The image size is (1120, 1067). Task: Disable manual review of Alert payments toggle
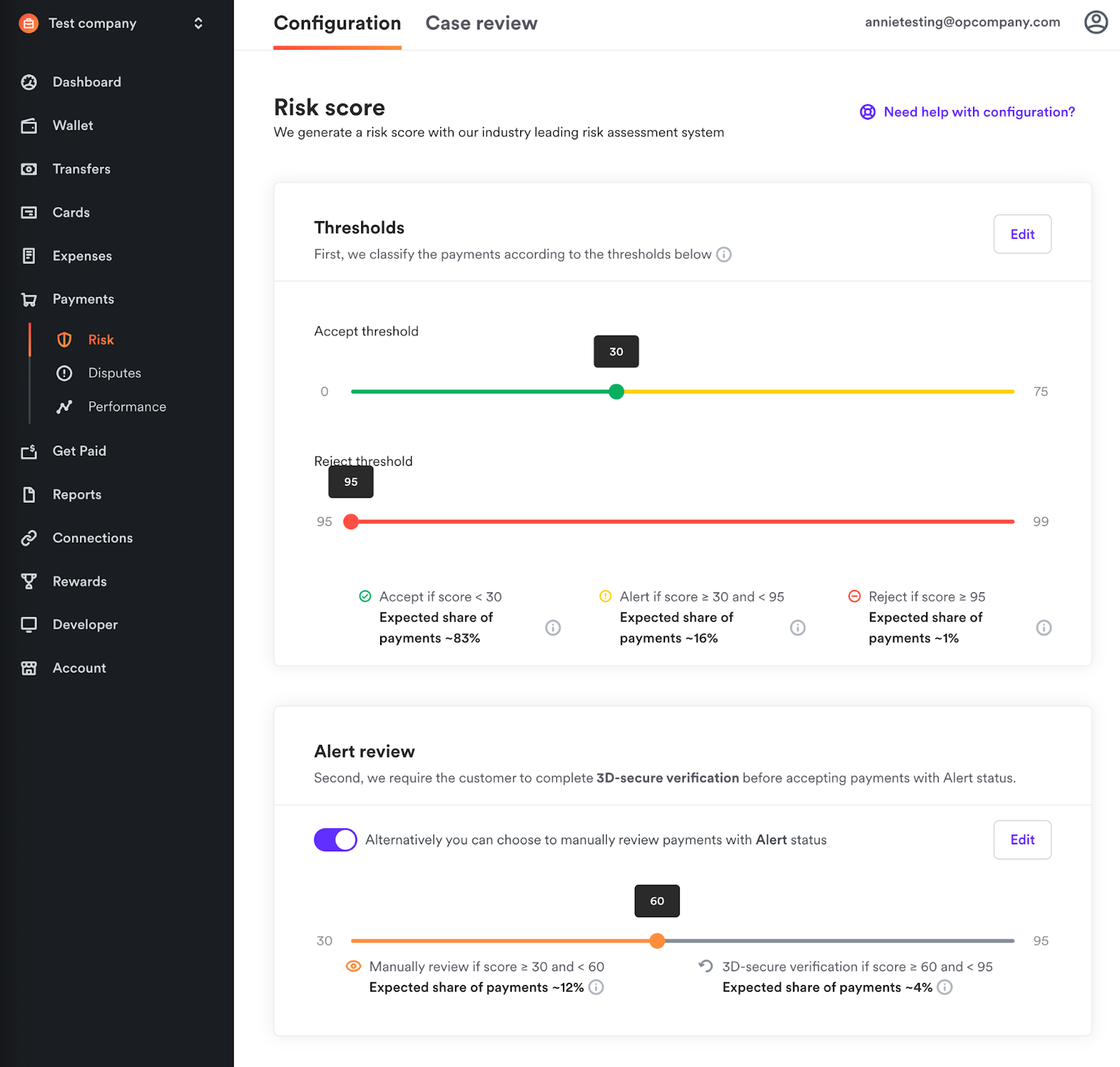click(335, 839)
